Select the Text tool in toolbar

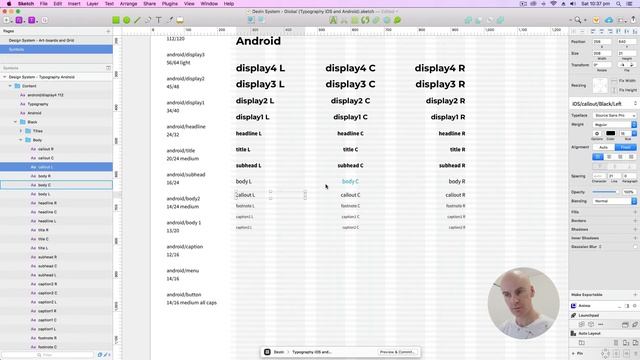coord(159,20)
